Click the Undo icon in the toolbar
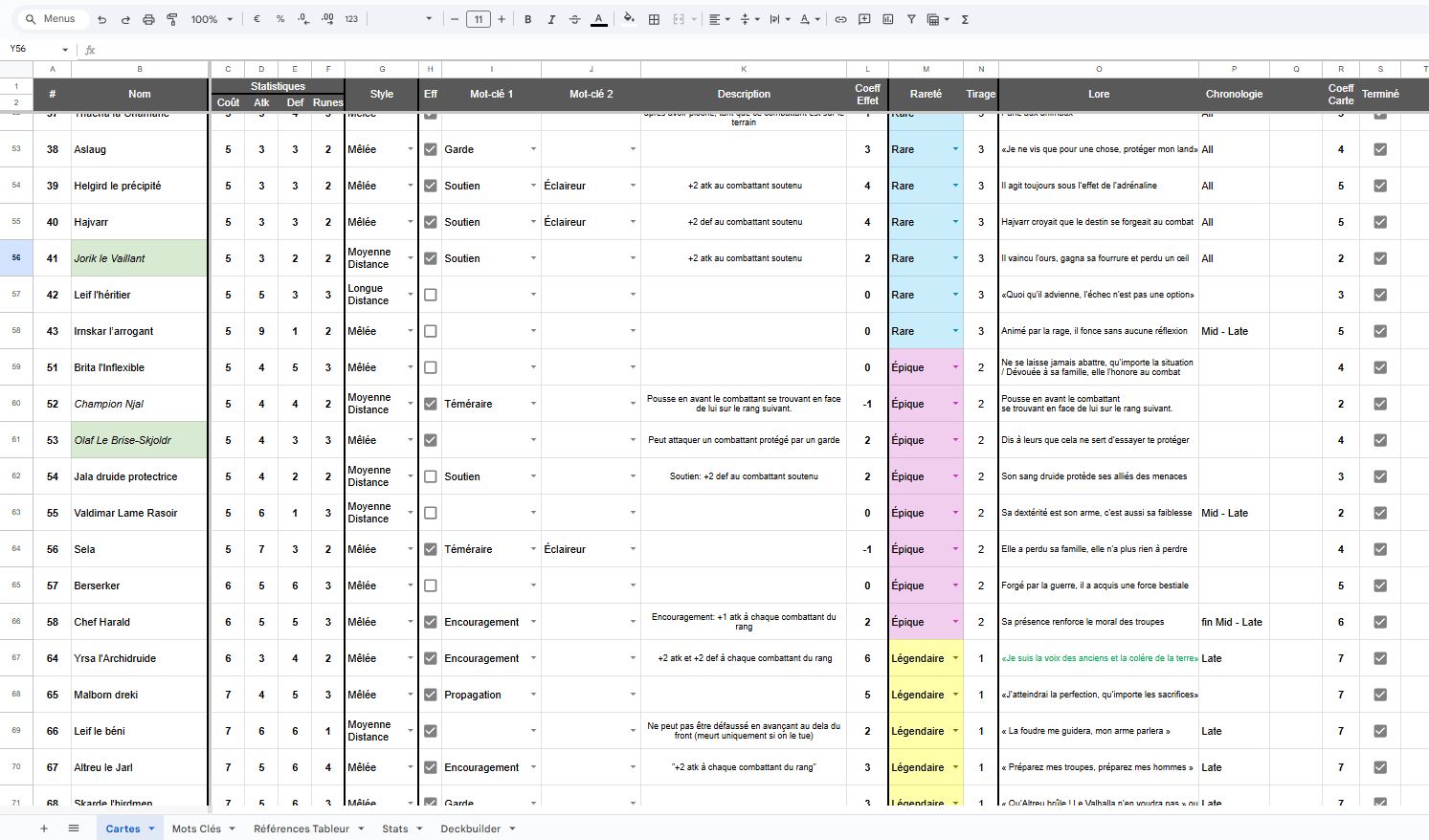This screenshot has width=1429, height=840. click(102, 19)
